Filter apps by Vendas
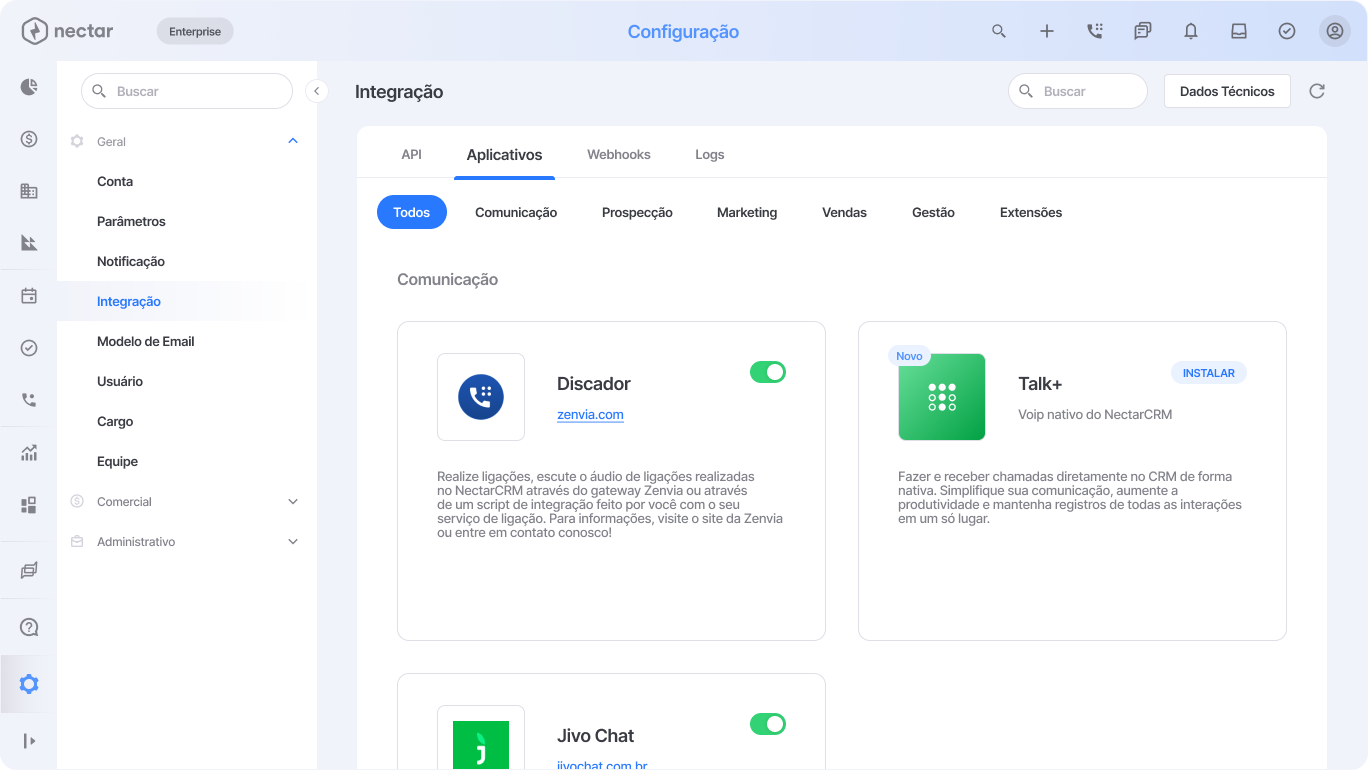Image resolution: width=1368 pixels, height=770 pixels. pyautogui.click(x=844, y=212)
